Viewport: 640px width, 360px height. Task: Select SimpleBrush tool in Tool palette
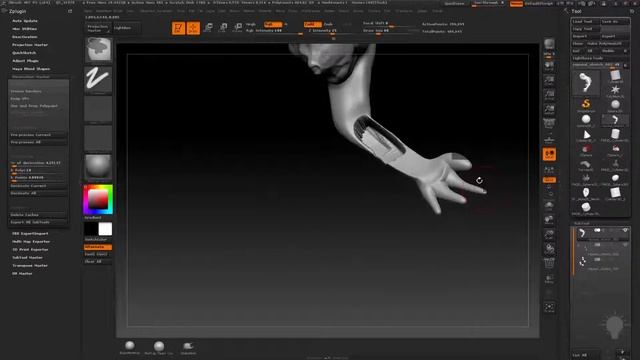click(x=586, y=104)
